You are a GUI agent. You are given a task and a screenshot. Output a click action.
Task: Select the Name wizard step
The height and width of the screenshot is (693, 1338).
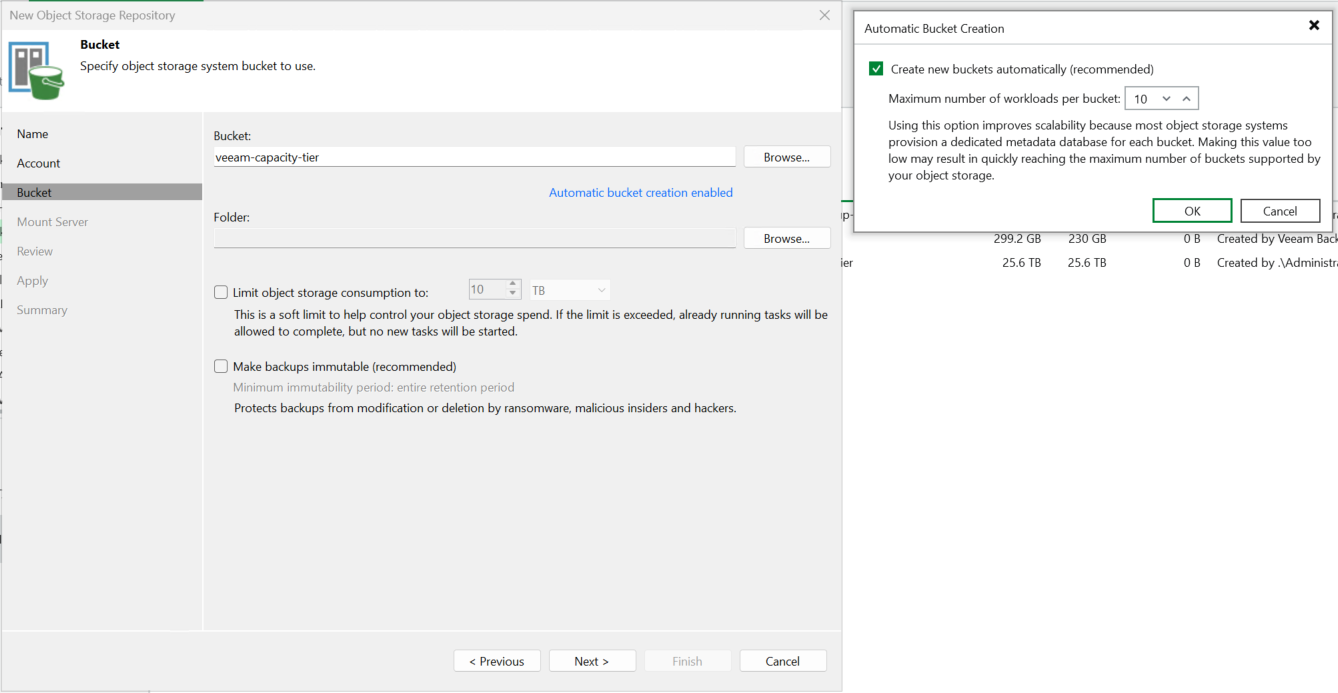tap(32, 134)
